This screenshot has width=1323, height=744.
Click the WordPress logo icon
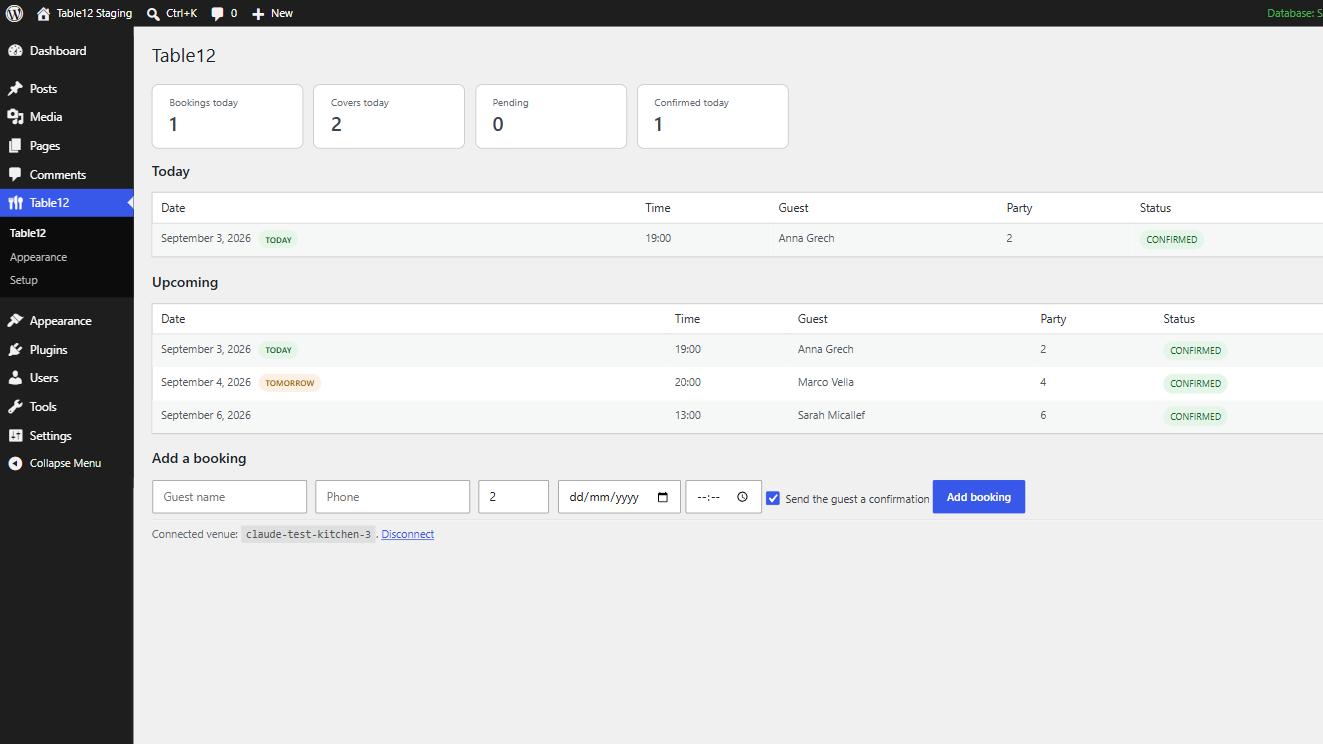tap(14, 13)
